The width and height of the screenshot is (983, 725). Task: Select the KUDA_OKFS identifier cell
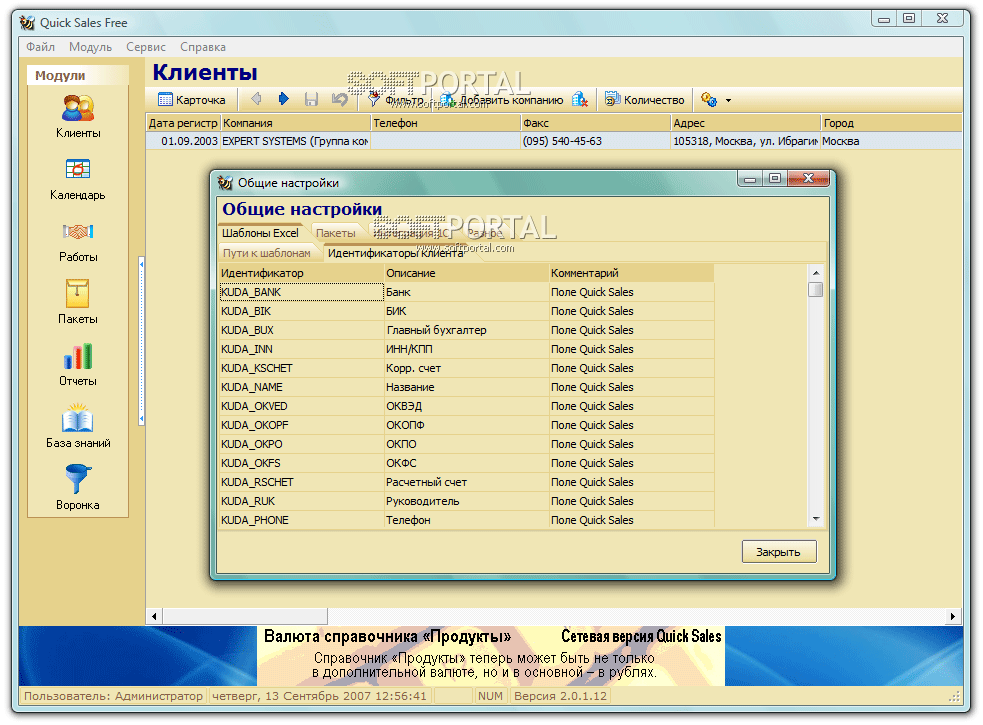pos(301,463)
